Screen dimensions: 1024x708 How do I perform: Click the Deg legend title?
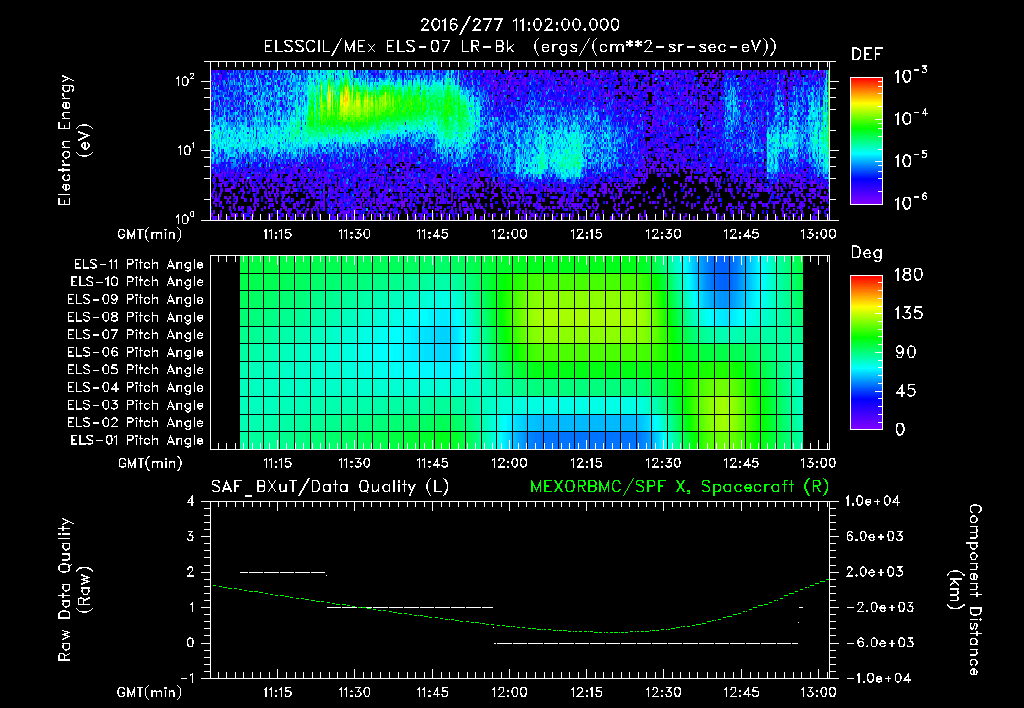click(866, 253)
